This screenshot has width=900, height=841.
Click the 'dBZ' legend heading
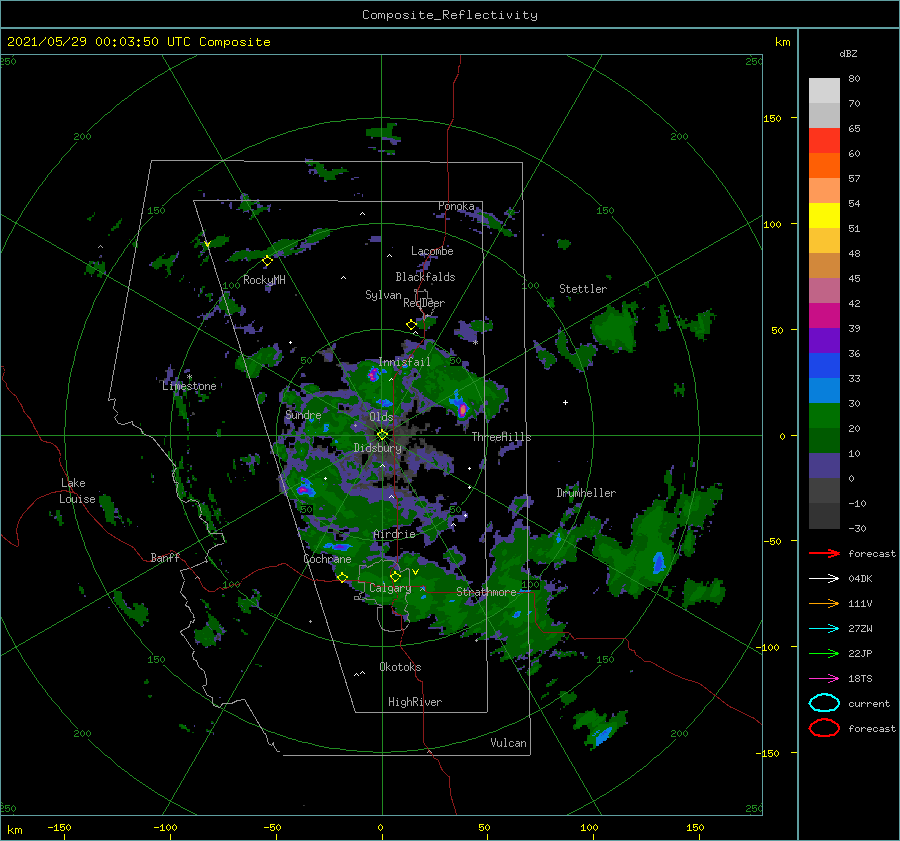pyautogui.click(x=848, y=53)
